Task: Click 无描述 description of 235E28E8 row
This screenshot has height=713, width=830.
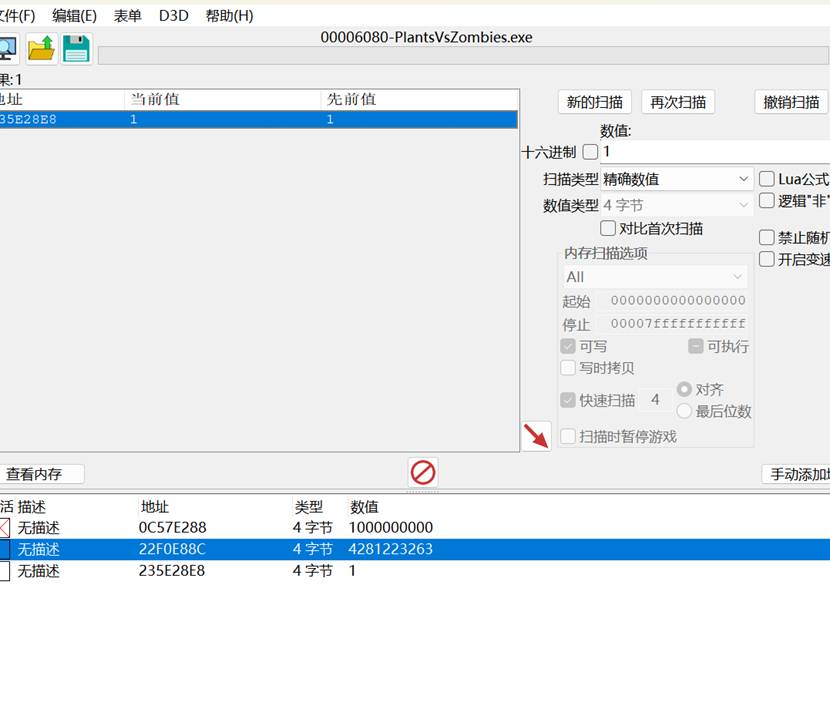Action: point(39,571)
